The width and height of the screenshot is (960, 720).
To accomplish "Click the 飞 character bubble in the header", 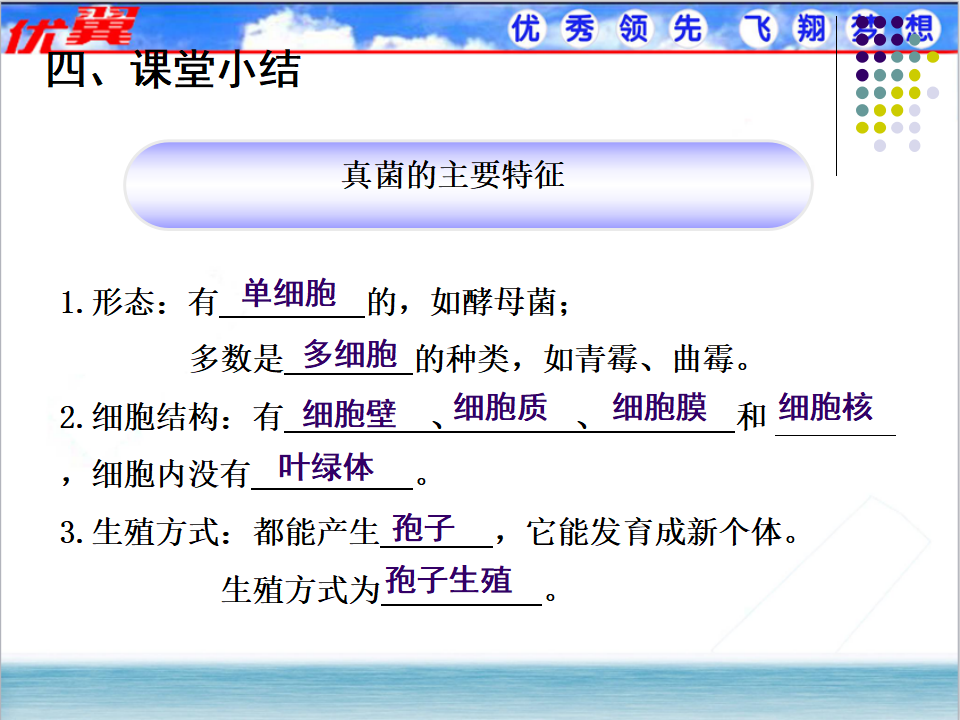I will [759, 29].
